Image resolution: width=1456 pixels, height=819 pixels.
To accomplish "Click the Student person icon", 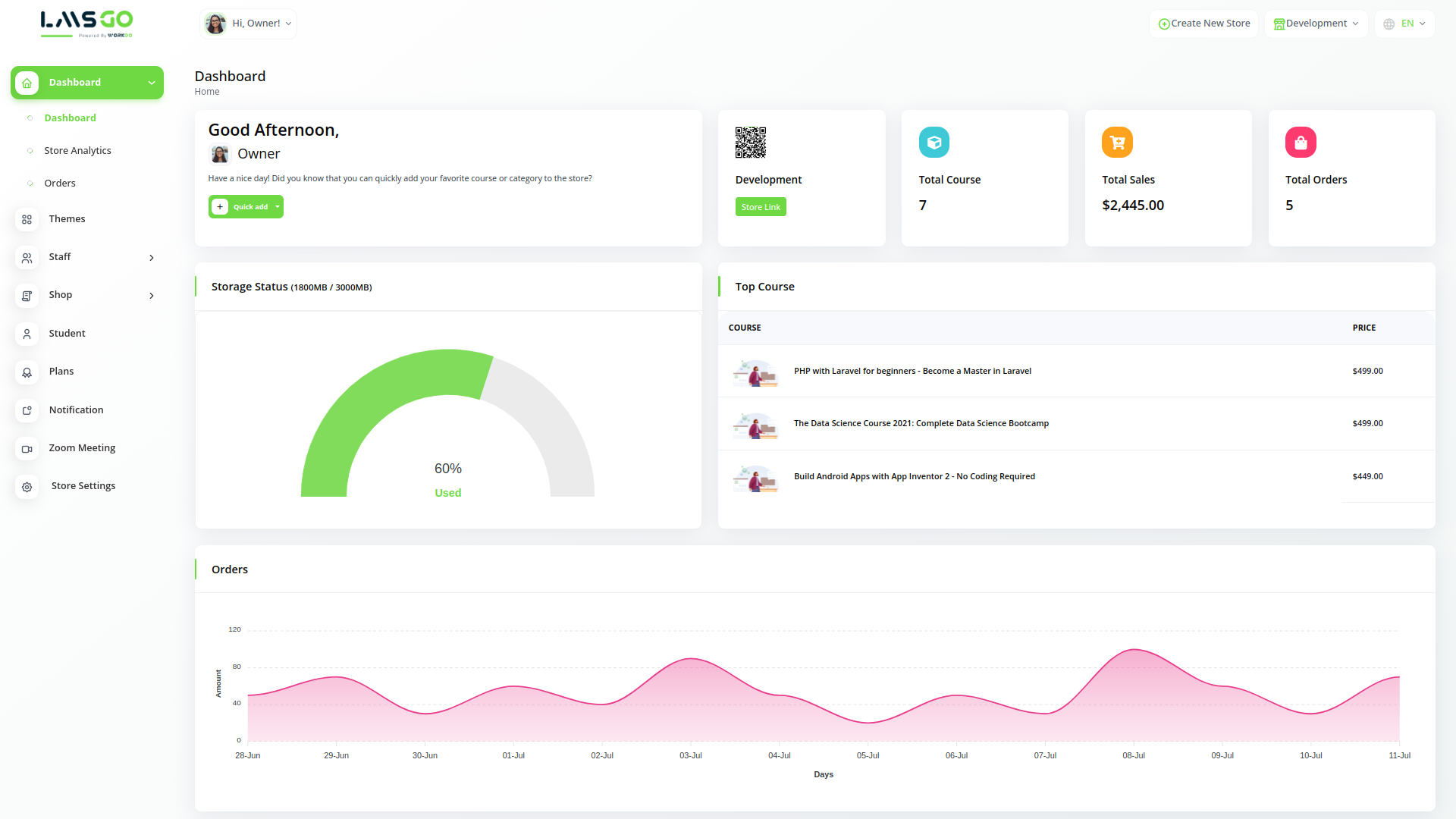I will (x=27, y=334).
